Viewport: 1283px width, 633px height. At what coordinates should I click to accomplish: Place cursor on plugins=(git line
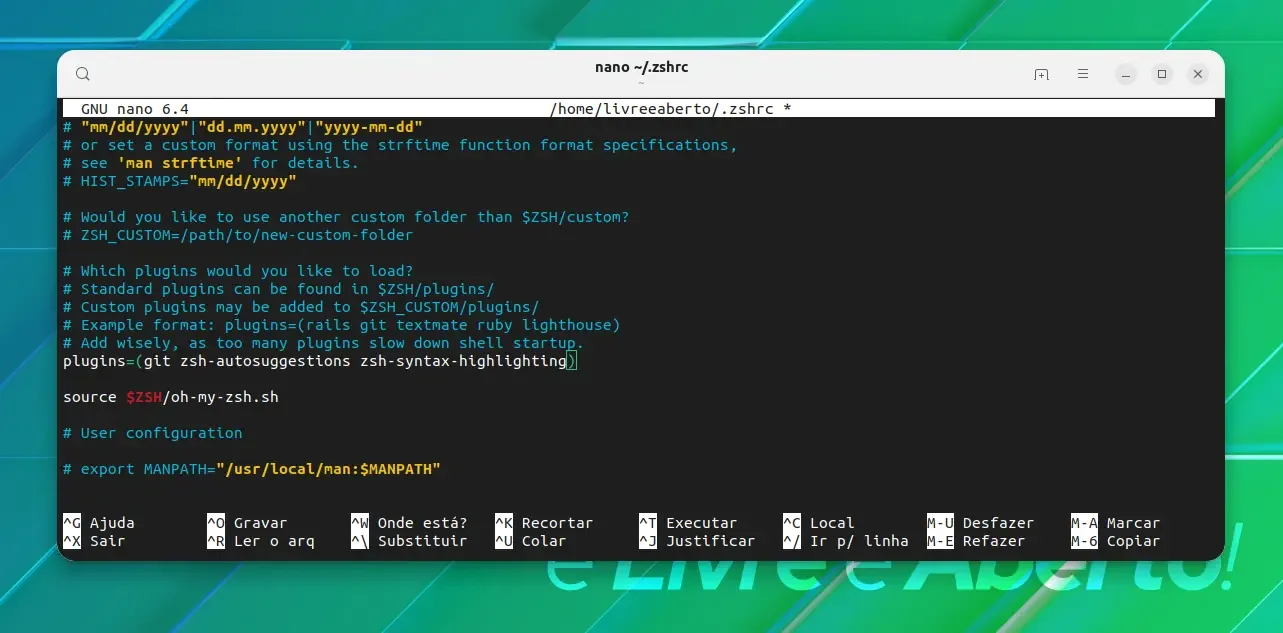tap(320, 361)
